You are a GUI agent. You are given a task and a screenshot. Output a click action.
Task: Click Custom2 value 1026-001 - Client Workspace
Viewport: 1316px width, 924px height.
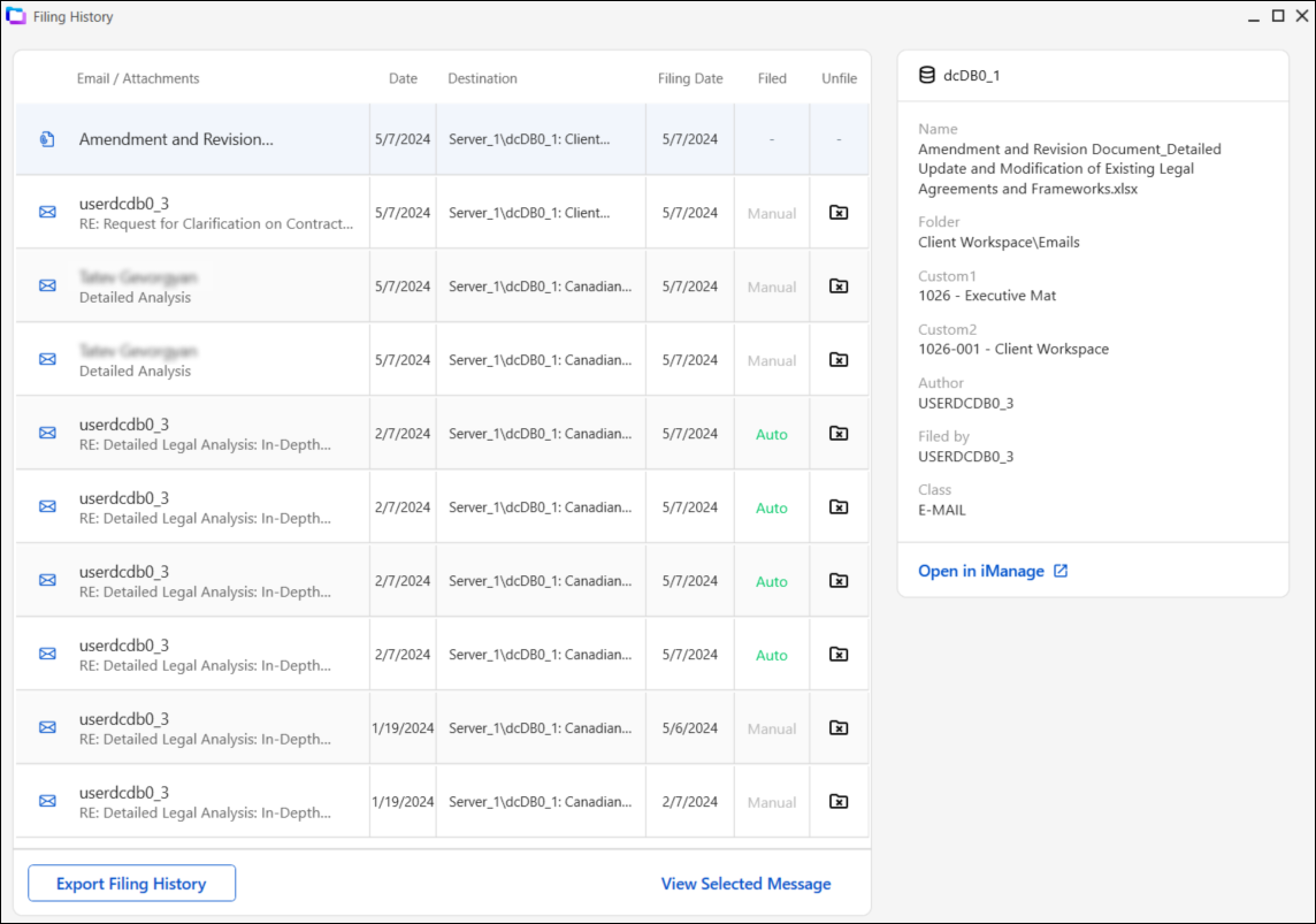pos(1013,349)
